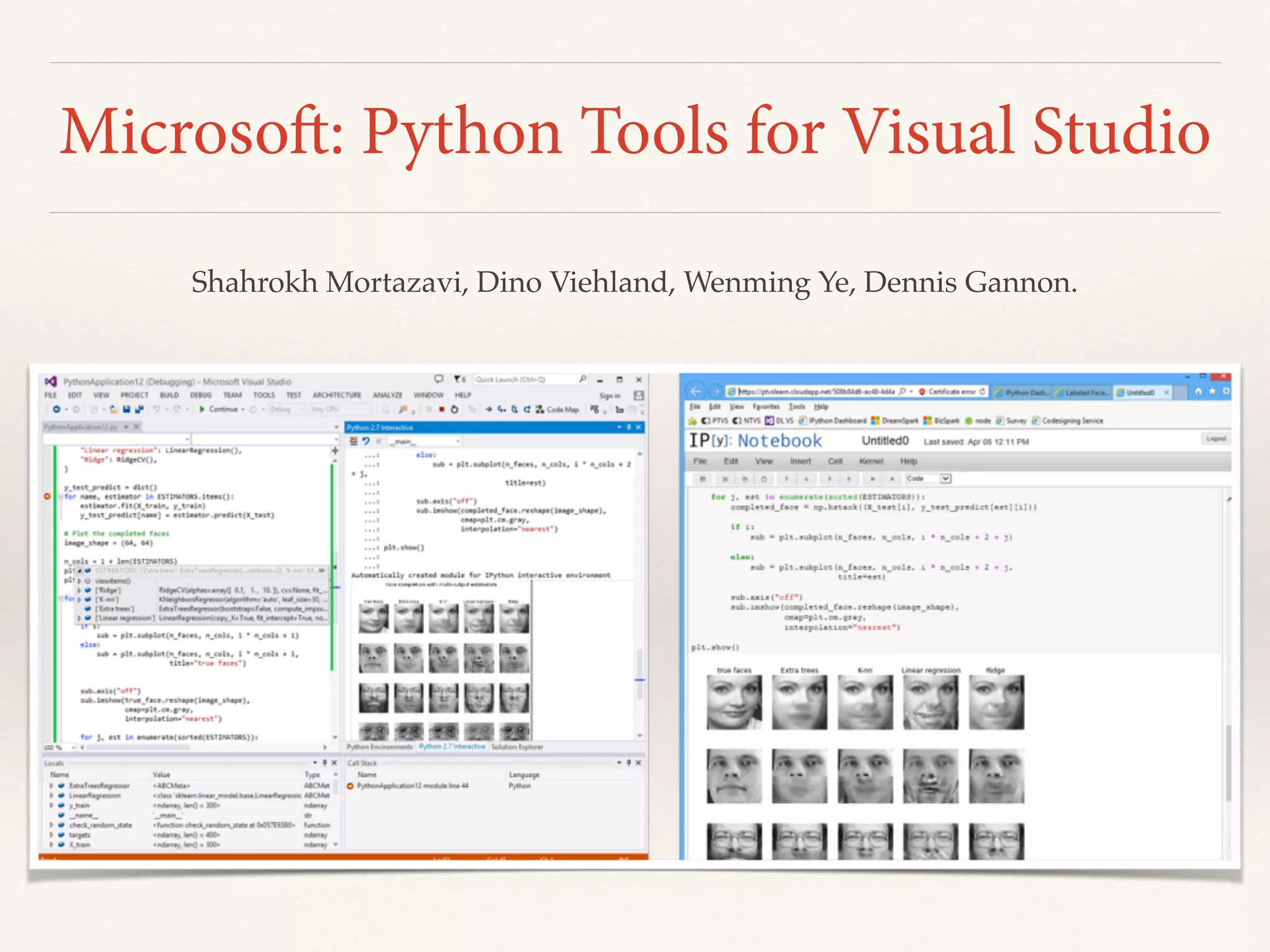Open the cell type Code dropdown
This screenshot has width=1270, height=952.
click(x=928, y=478)
